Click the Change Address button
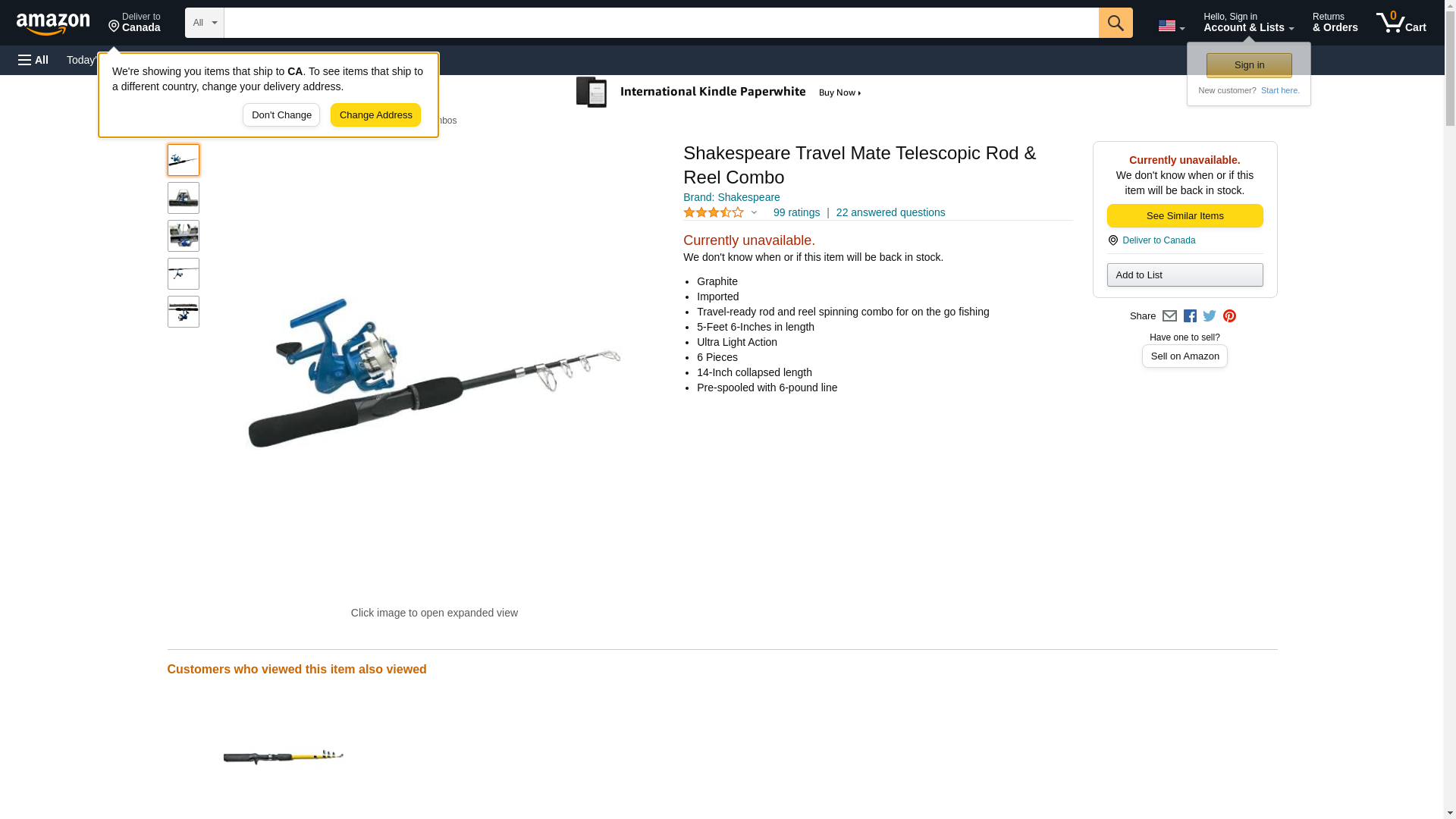The width and height of the screenshot is (1456, 819). click(x=375, y=115)
